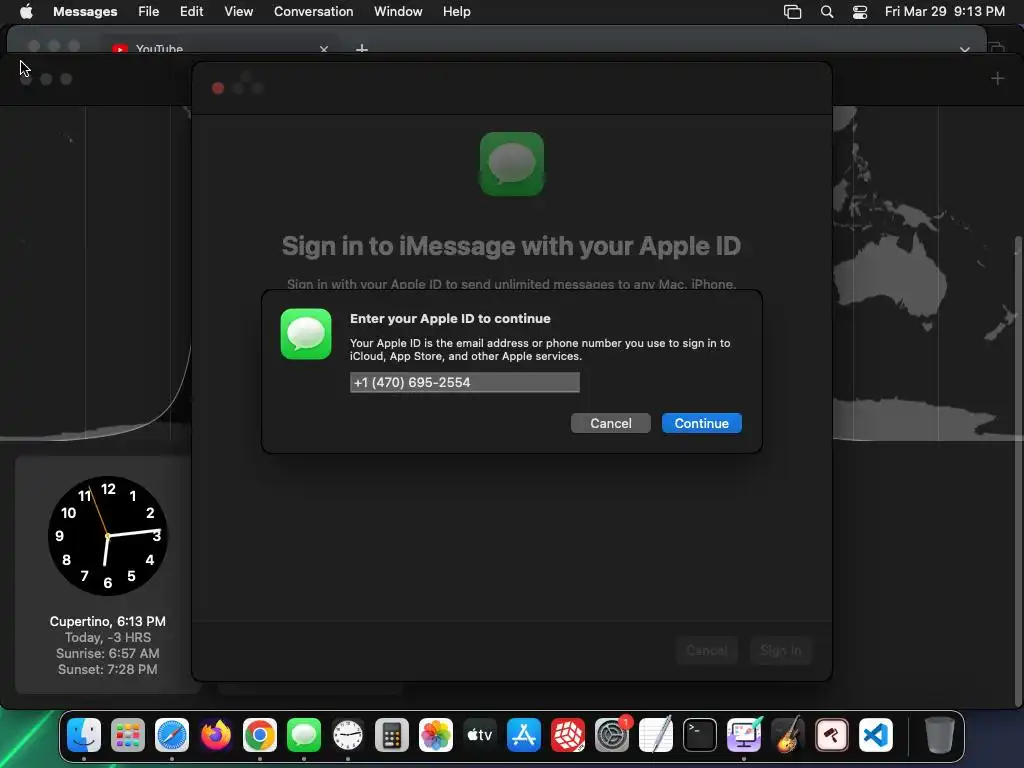Open the Edit menu
1024x768 pixels.
191,12
